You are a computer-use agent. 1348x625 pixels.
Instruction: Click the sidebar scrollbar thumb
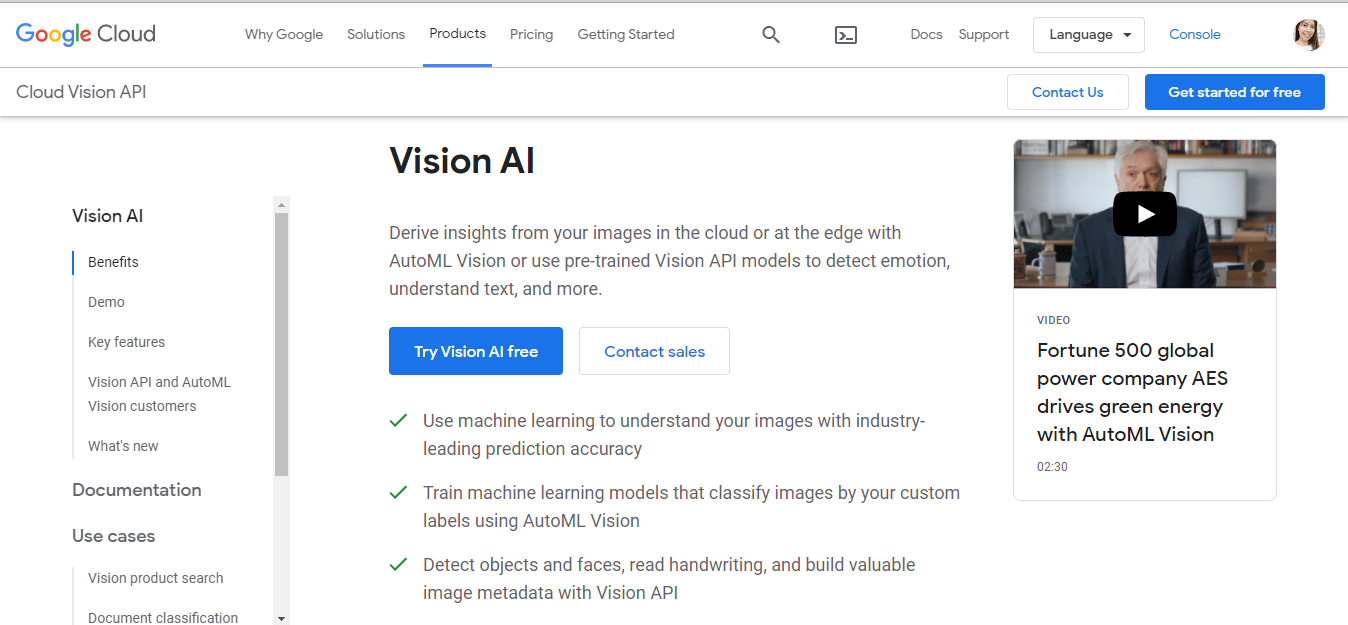281,344
